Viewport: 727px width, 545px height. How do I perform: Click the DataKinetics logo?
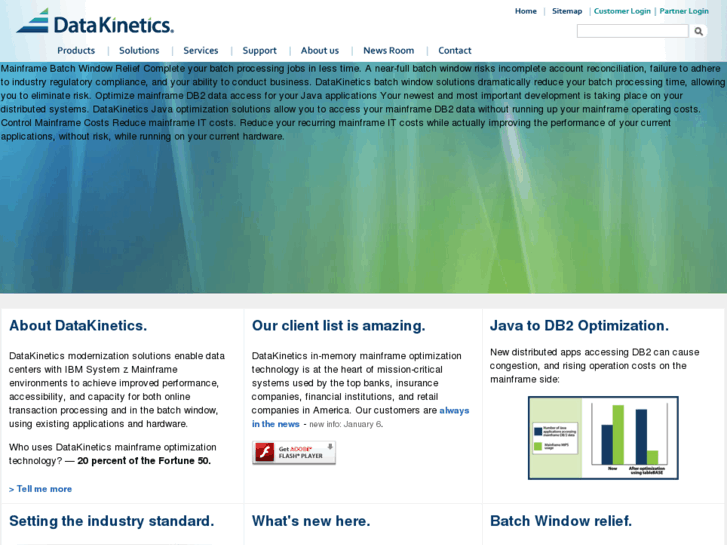point(95,21)
